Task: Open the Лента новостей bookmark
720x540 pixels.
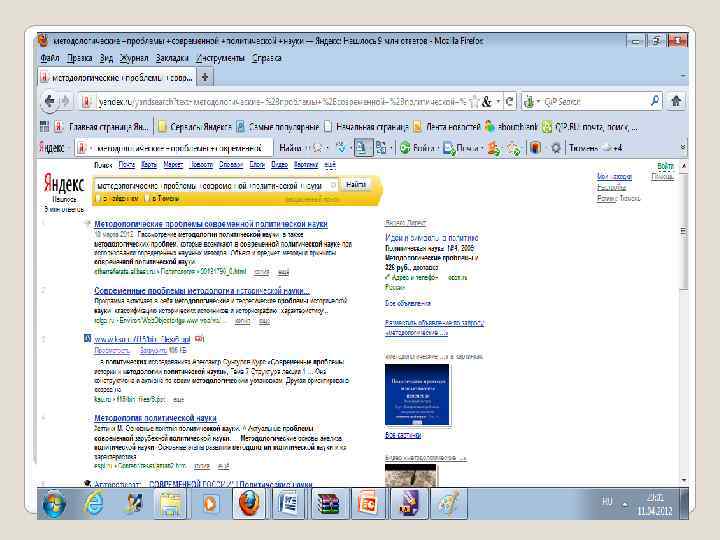Action: pyautogui.click(x=447, y=126)
